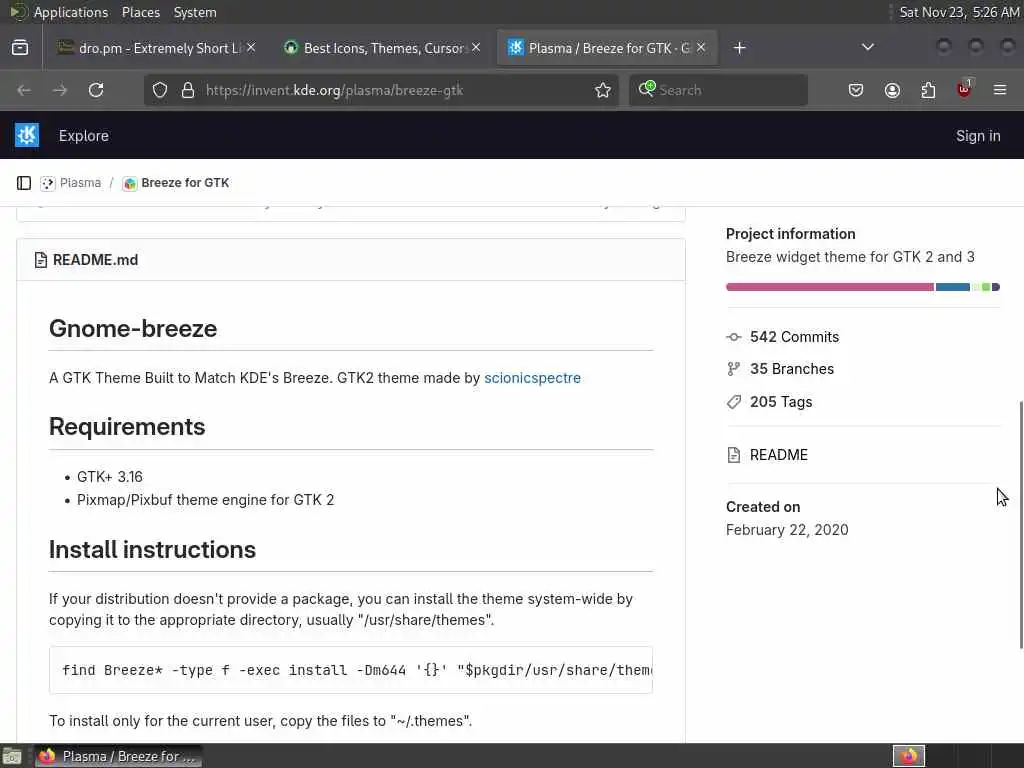Click the Sign in link

(978, 136)
